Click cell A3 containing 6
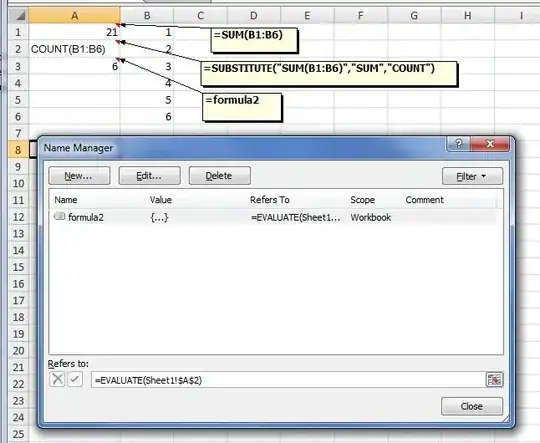 point(74,66)
